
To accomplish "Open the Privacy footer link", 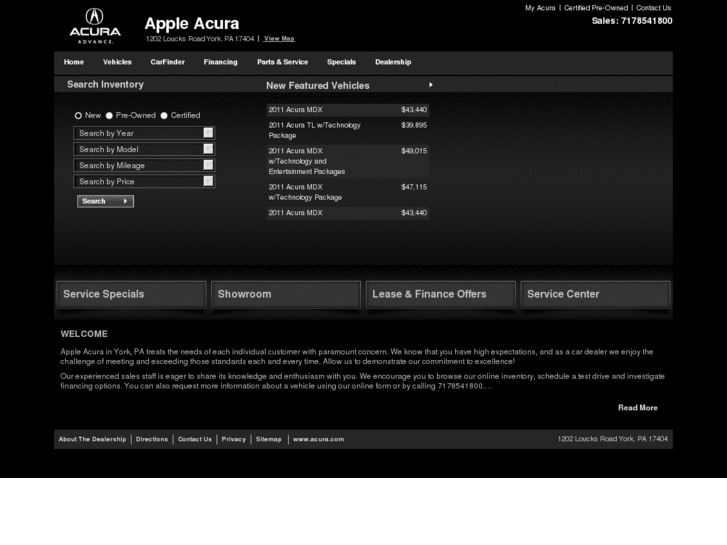I will click(x=234, y=439).
